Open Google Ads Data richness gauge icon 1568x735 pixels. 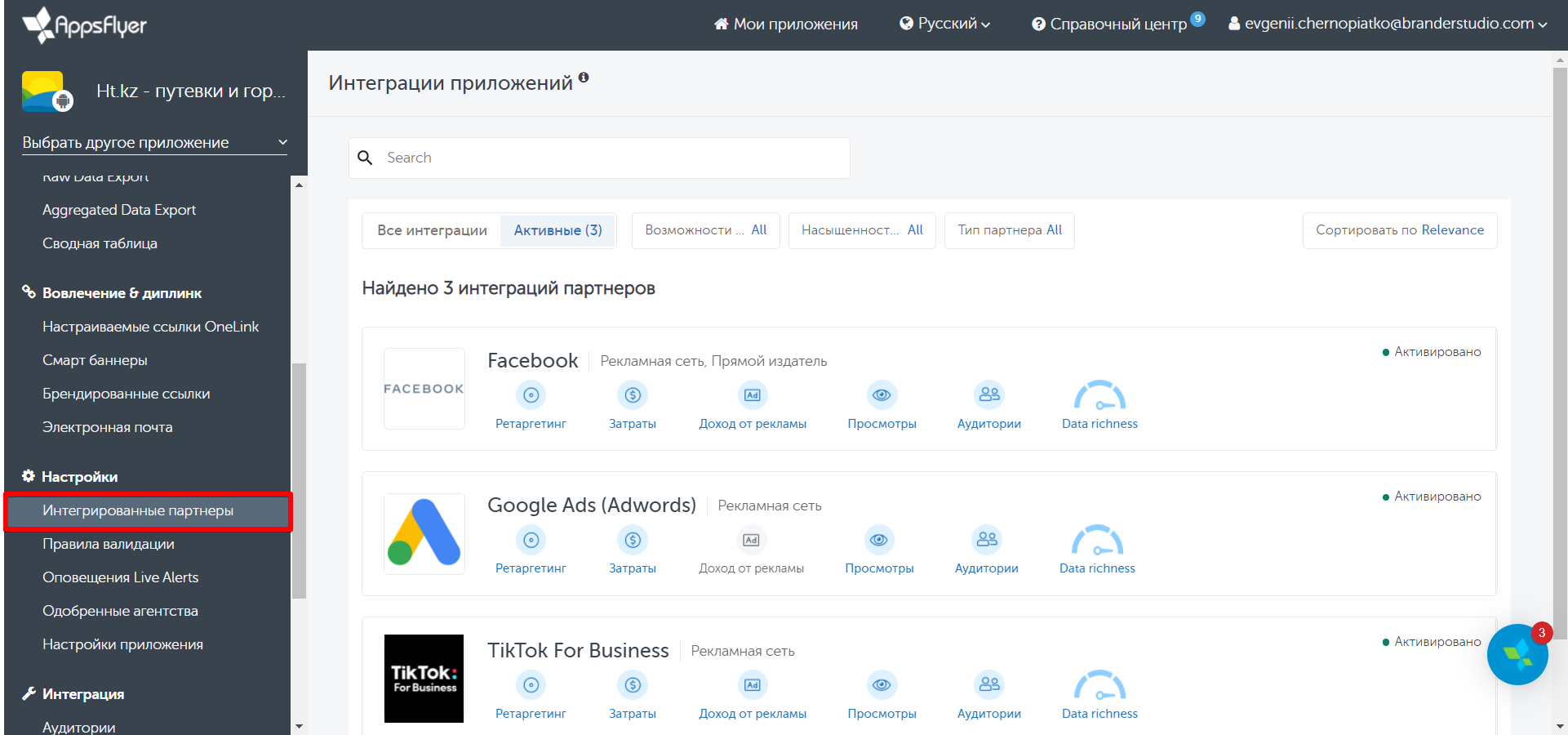point(1097,541)
